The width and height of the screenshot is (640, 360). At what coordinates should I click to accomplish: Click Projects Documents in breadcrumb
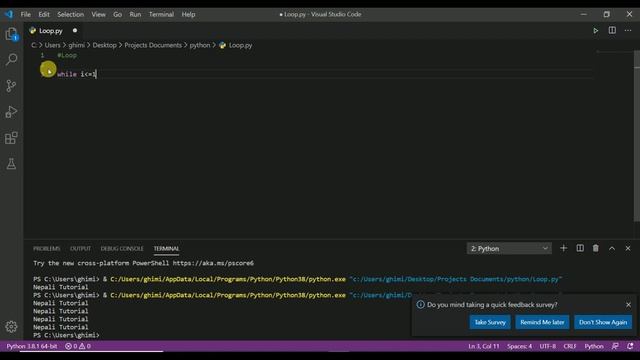point(153,45)
